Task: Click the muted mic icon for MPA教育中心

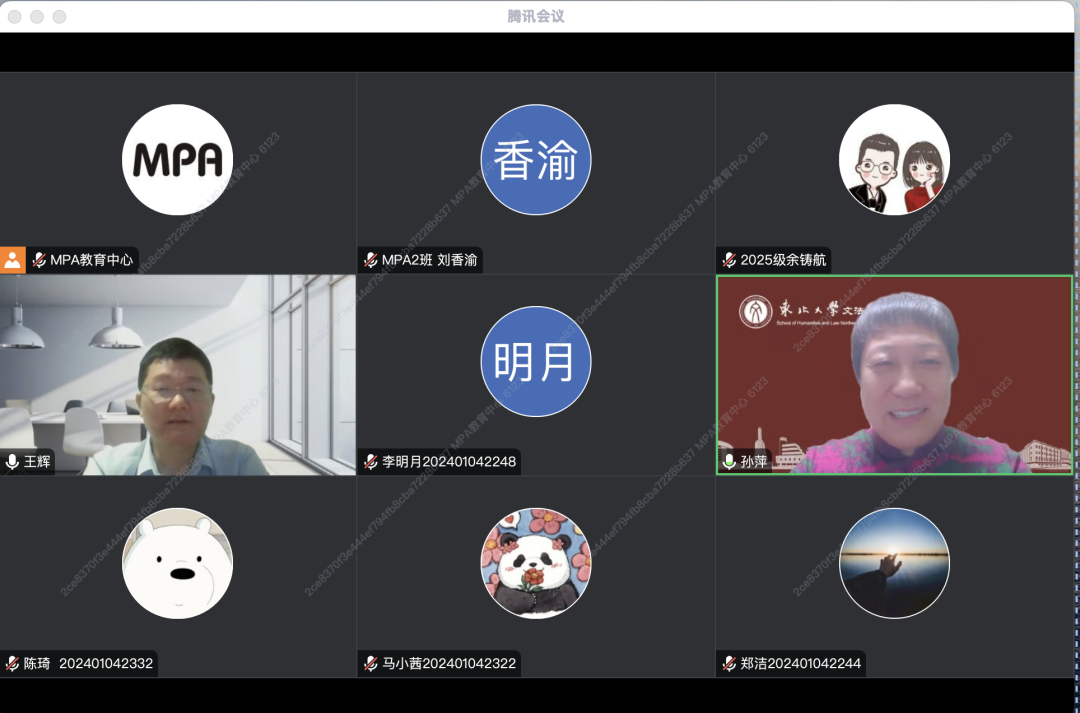Action: (x=39, y=260)
